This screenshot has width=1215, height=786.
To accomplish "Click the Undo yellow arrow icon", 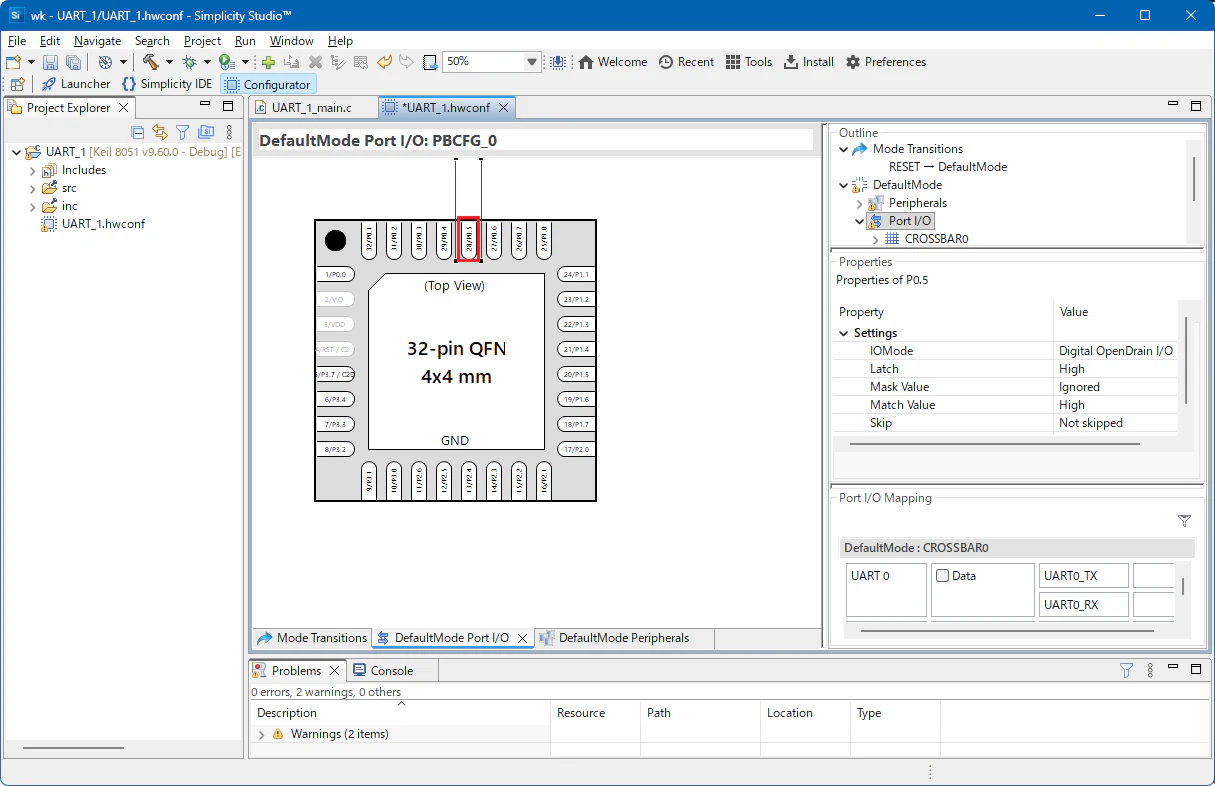I will 385,62.
